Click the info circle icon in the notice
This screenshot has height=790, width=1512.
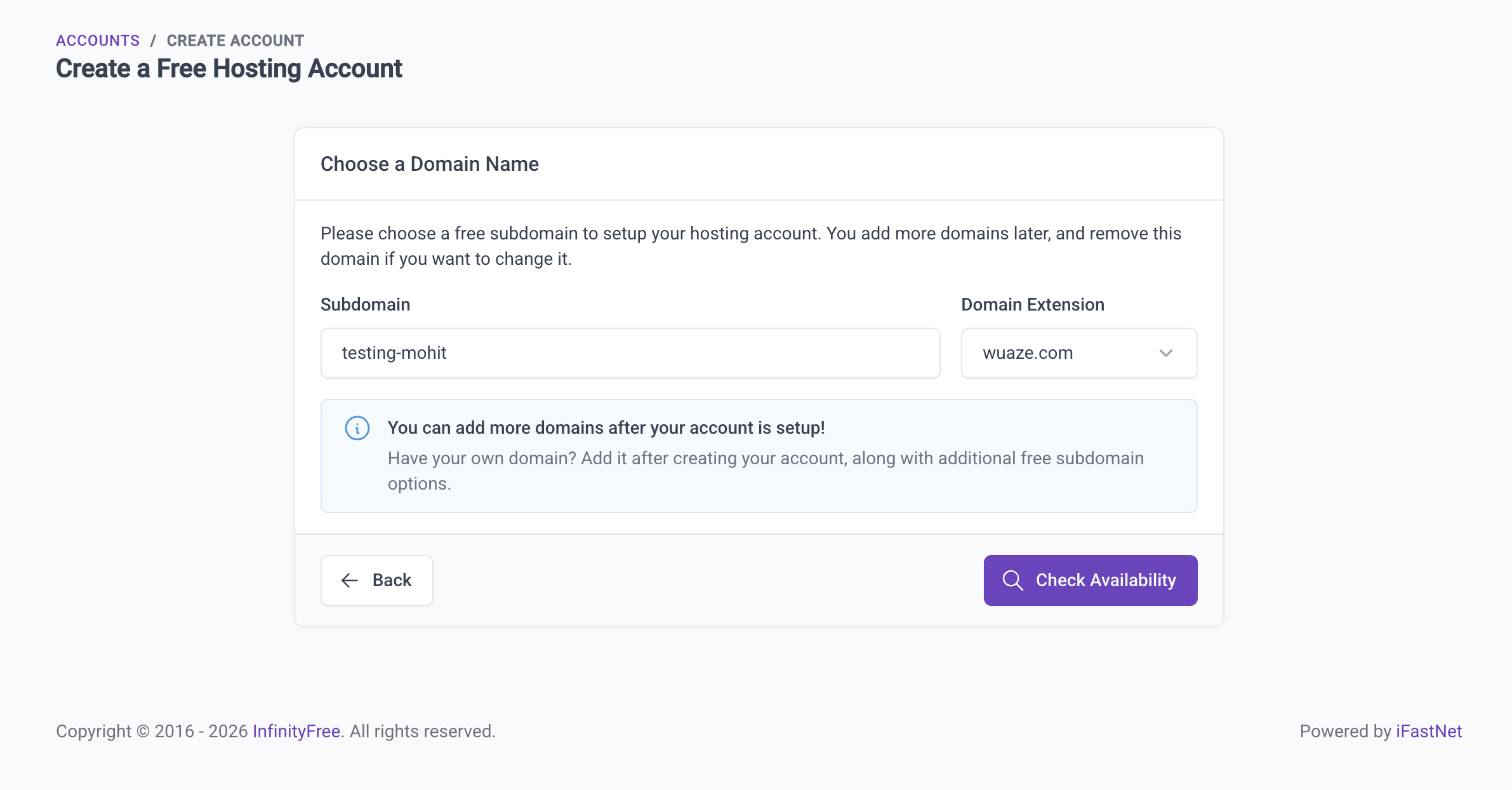pos(357,428)
